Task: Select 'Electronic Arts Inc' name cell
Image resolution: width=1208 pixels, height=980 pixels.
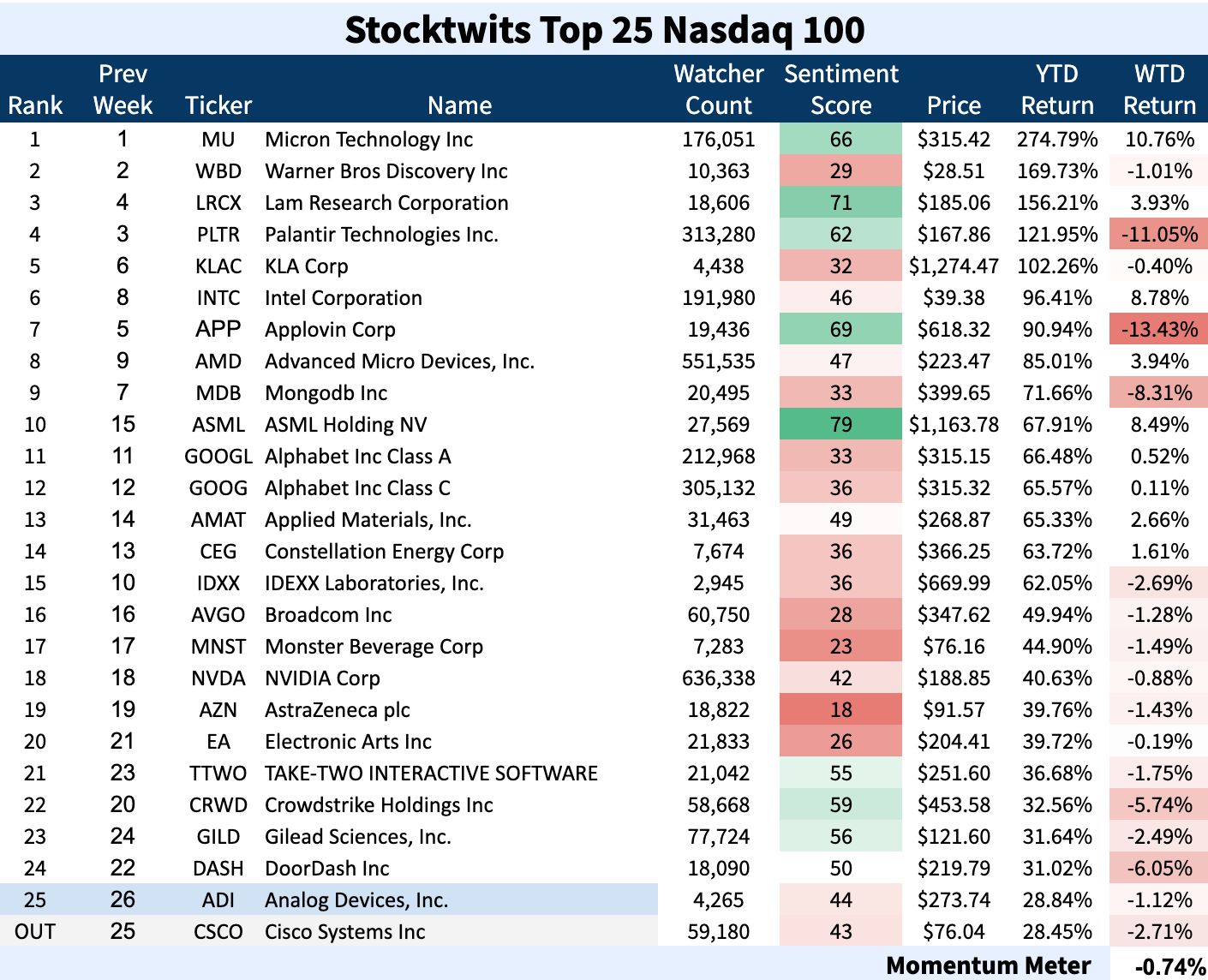Action: 348,742
